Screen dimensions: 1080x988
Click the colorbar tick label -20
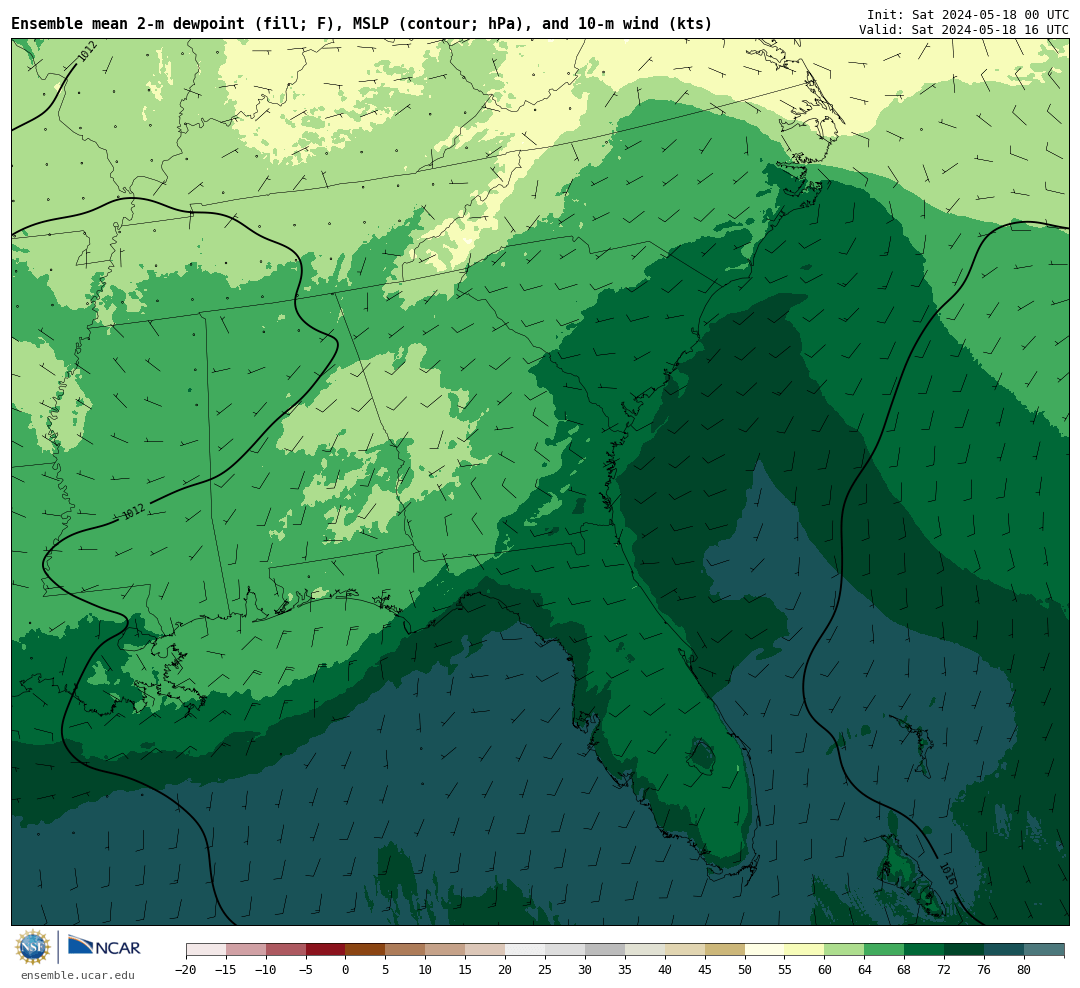click(185, 970)
